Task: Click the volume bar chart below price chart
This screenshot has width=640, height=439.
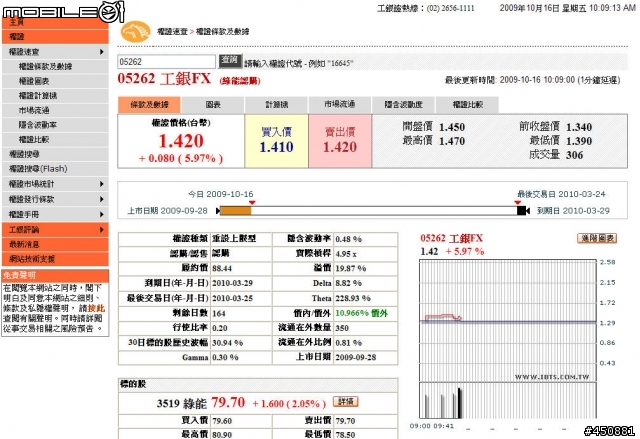Action: pos(508,401)
